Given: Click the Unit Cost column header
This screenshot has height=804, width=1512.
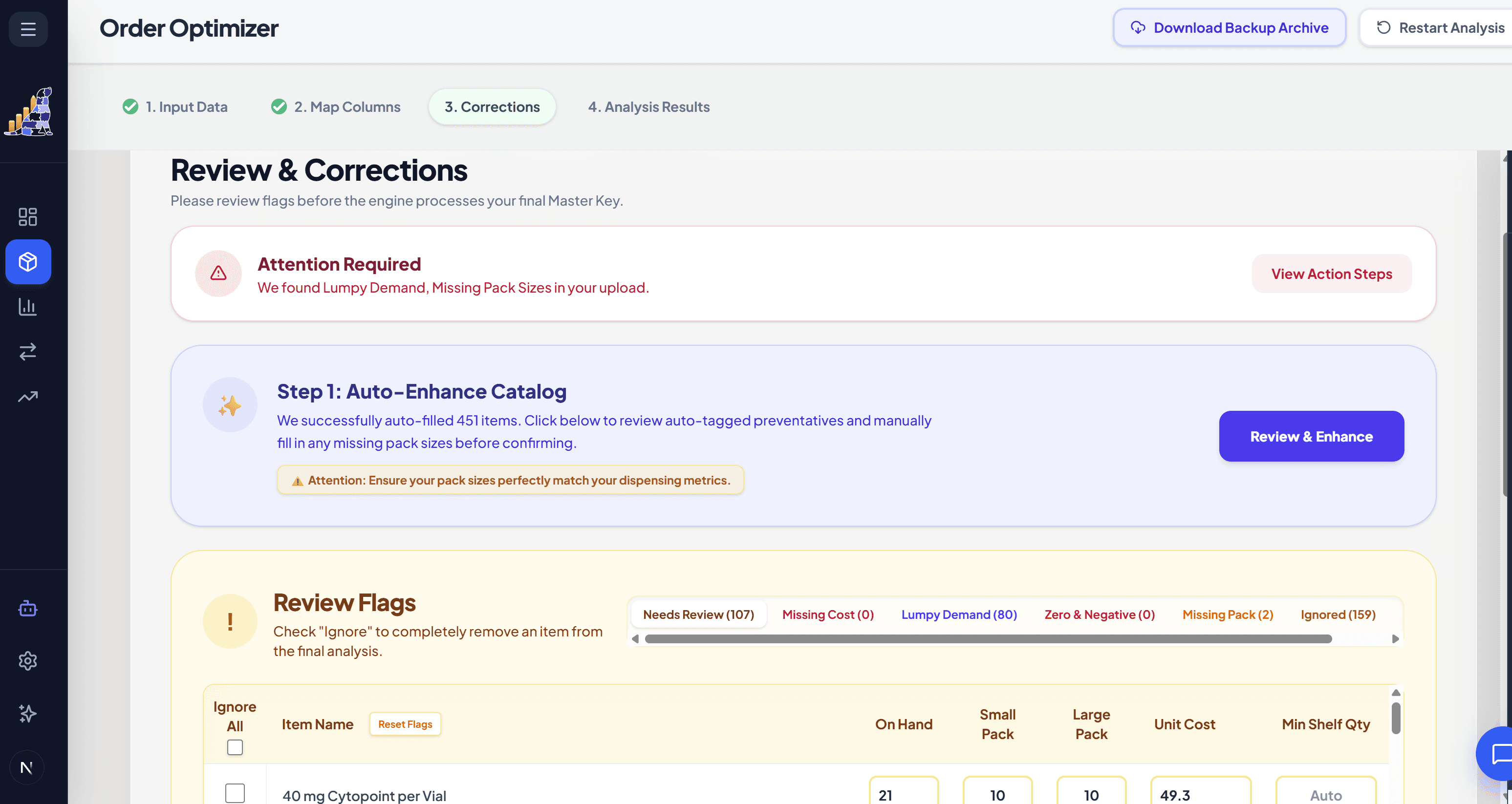Looking at the screenshot, I should 1185,724.
